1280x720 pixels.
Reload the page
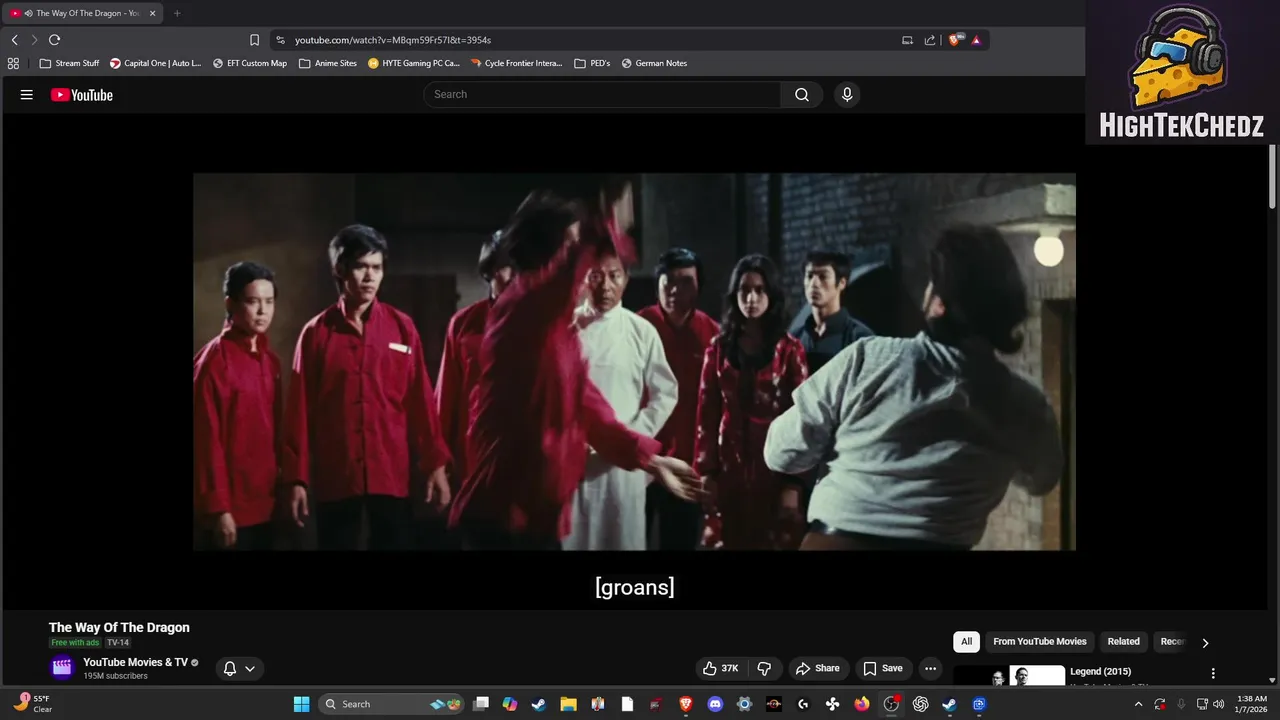(x=54, y=40)
